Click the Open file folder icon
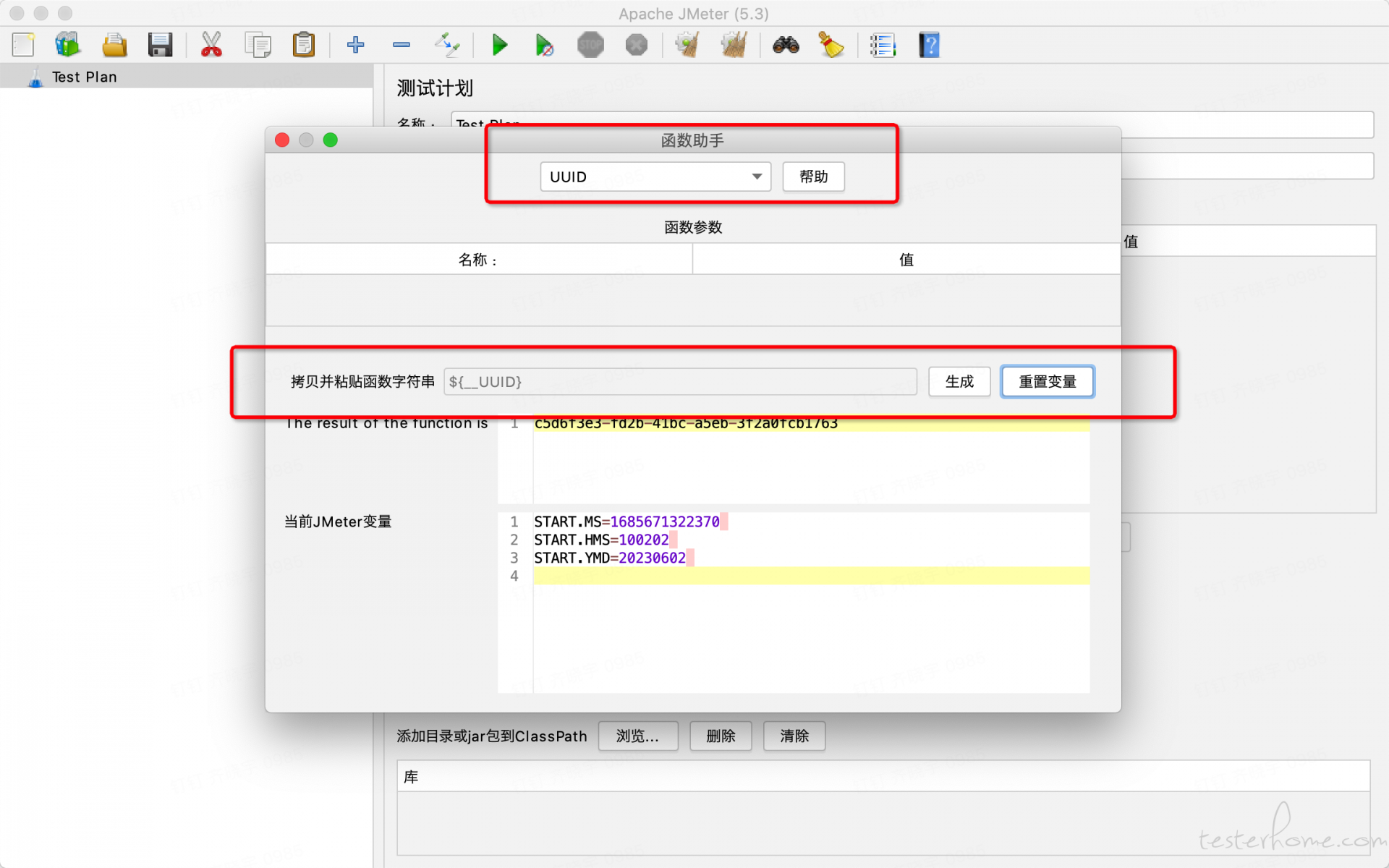1389x868 pixels. coord(114,45)
